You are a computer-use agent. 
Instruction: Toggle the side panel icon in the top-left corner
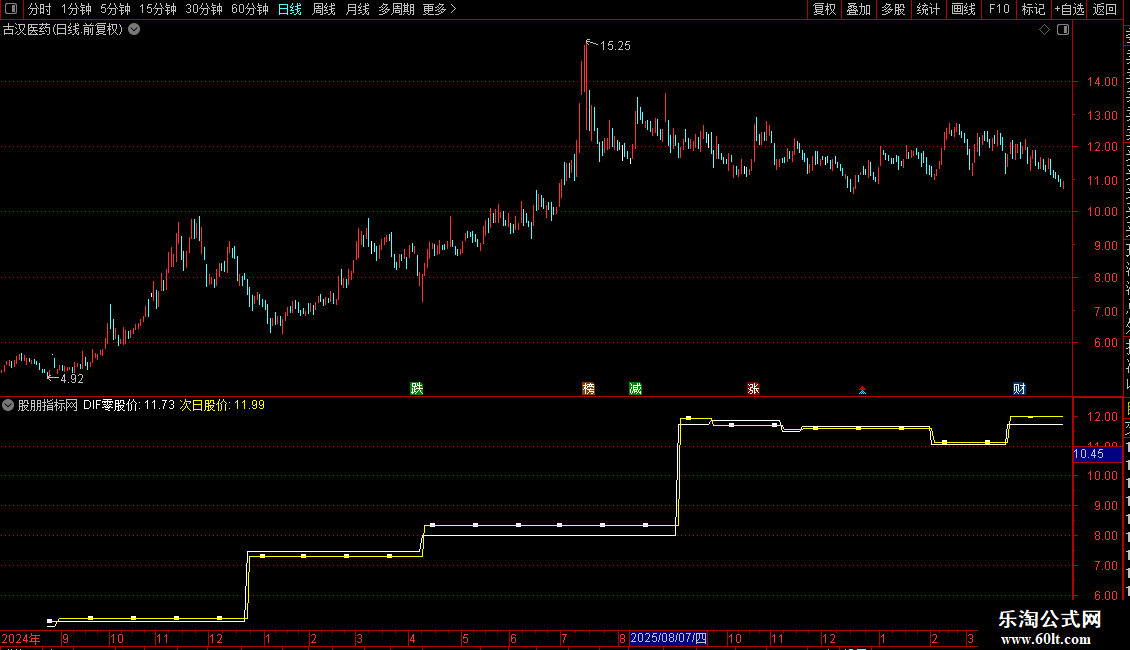[11, 9]
